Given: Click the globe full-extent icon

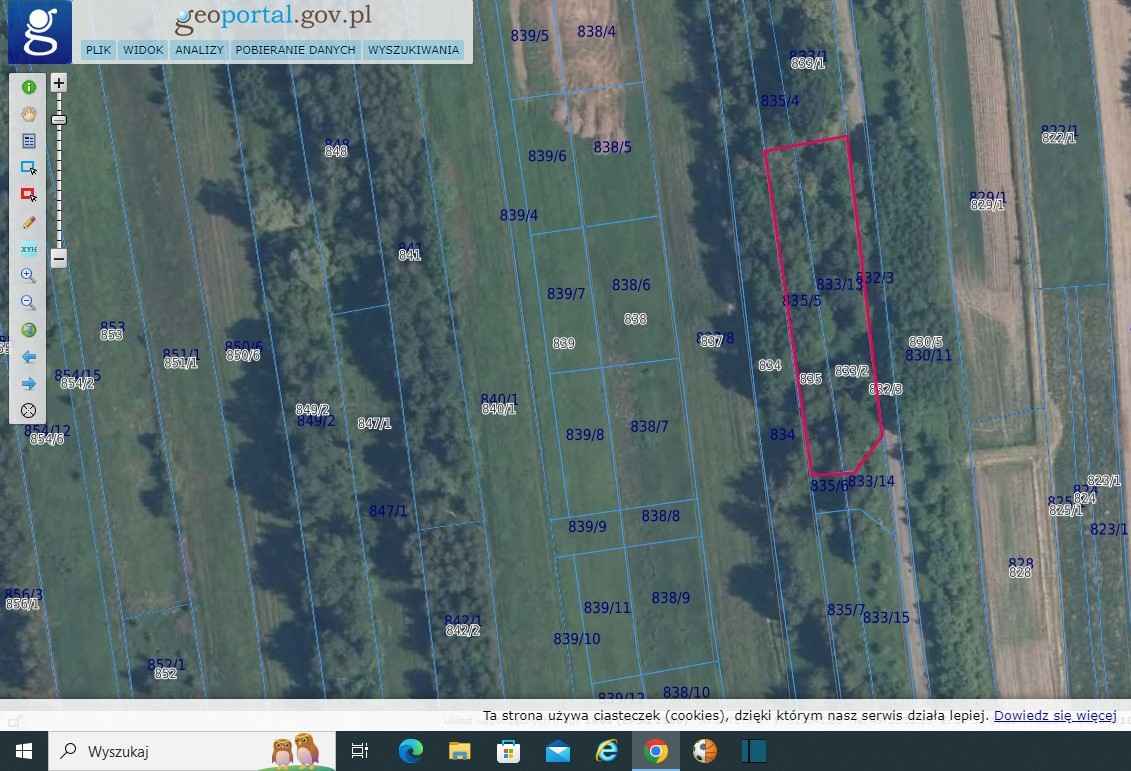Looking at the screenshot, I should 29,329.
